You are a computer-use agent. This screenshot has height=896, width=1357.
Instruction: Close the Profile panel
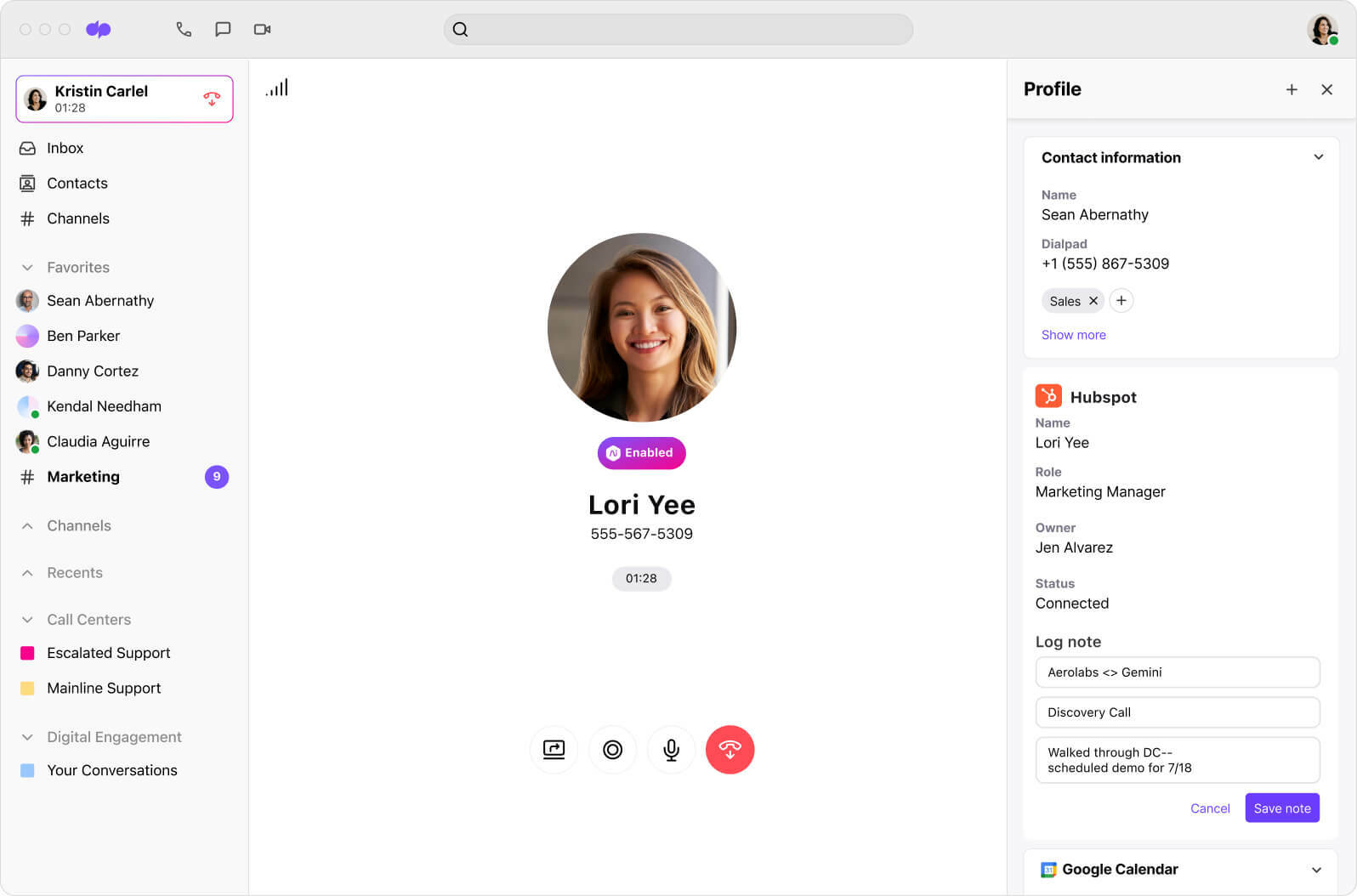pos(1326,89)
